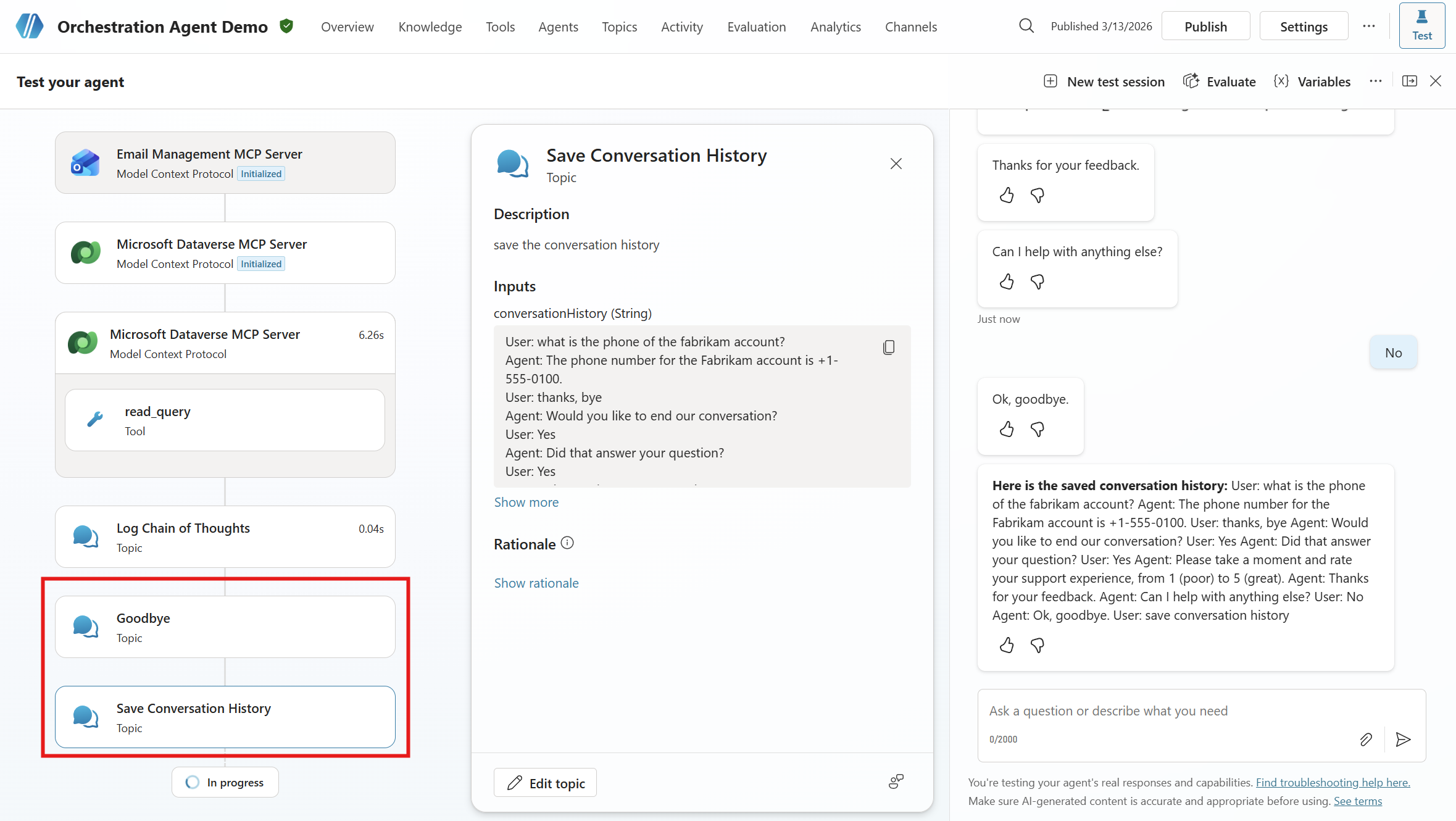Click the Rationale info icon
Screen dimensions: 1456x821
point(567,543)
